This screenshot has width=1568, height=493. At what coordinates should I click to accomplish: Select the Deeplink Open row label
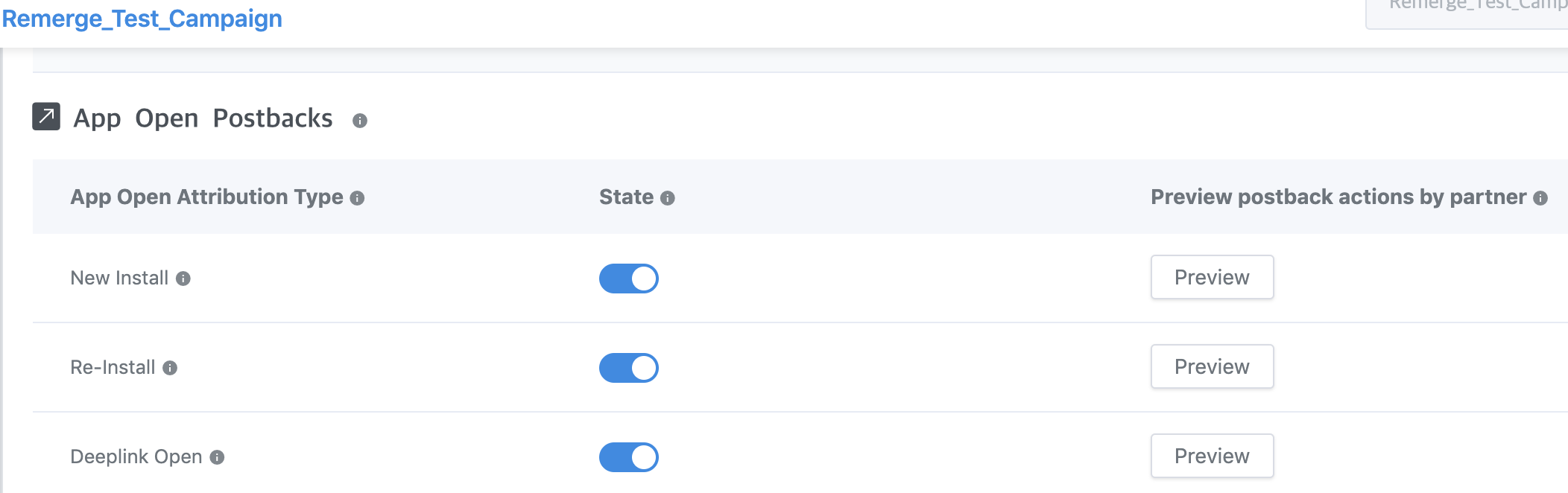(136, 457)
